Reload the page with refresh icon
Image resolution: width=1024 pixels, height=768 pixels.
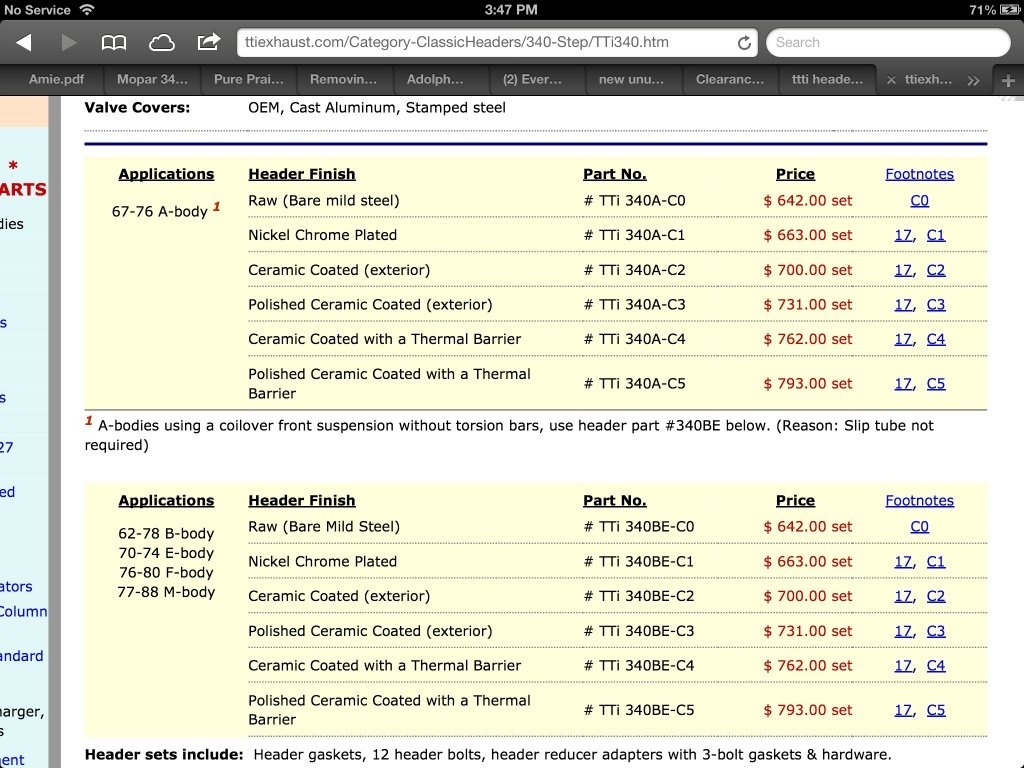(744, 43)
